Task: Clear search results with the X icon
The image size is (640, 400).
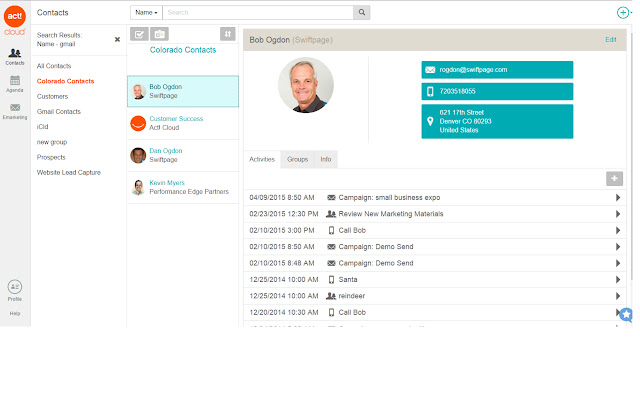Action: 117,39
